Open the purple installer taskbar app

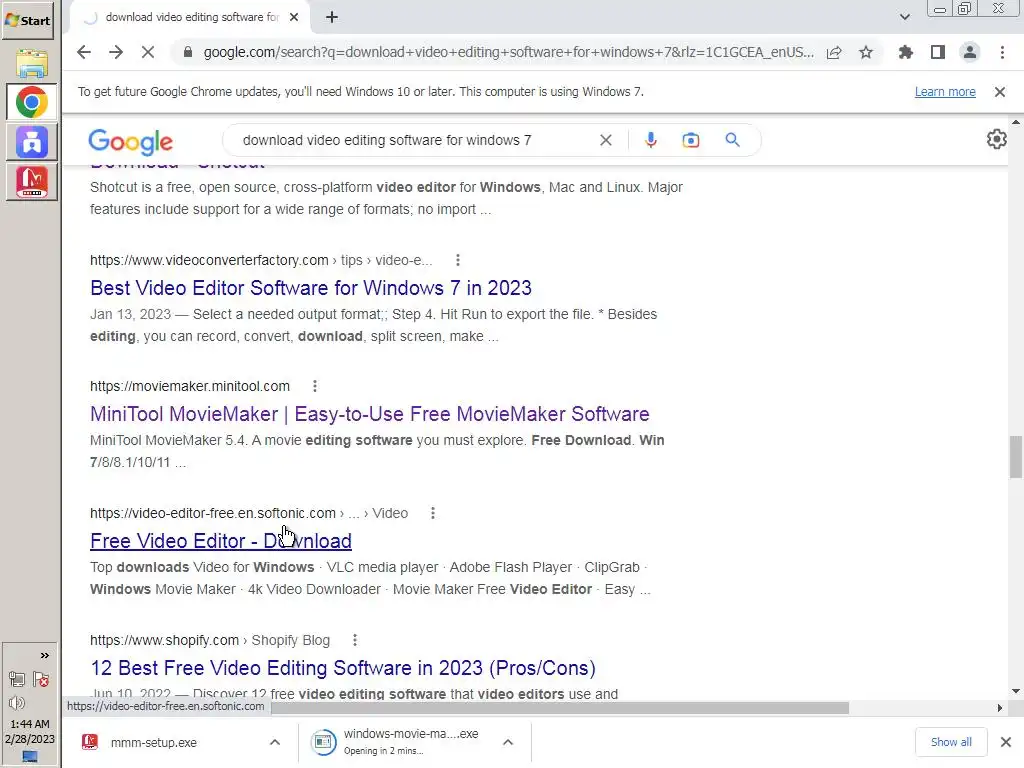tap(31, 142)
